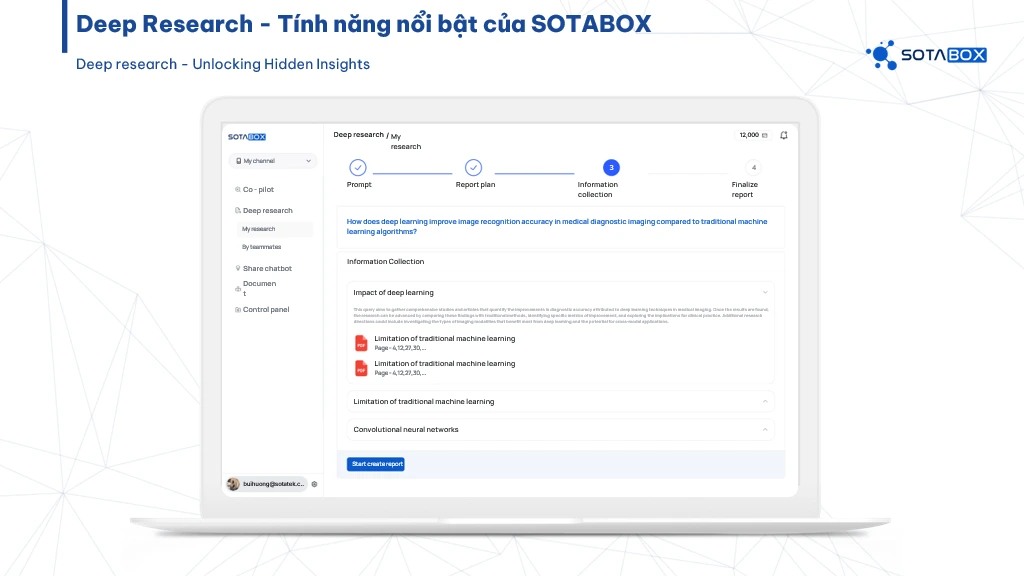Screen dimensions: 1024x576
Task: Click the credits icon next to 12,000
Action: pos(765,135)
